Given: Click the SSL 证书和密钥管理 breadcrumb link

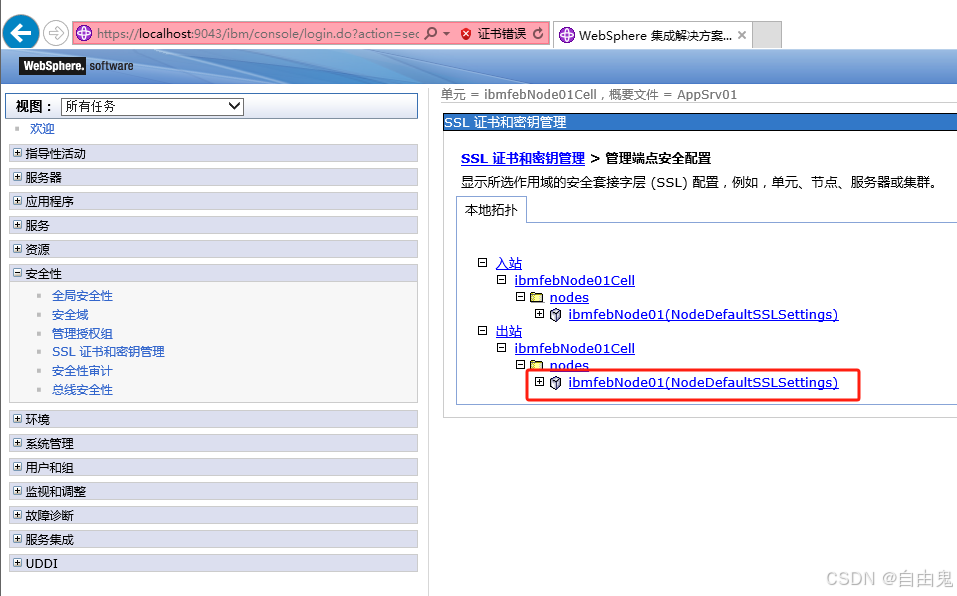Looking at the screenshot, I should [x=523, y=159].
